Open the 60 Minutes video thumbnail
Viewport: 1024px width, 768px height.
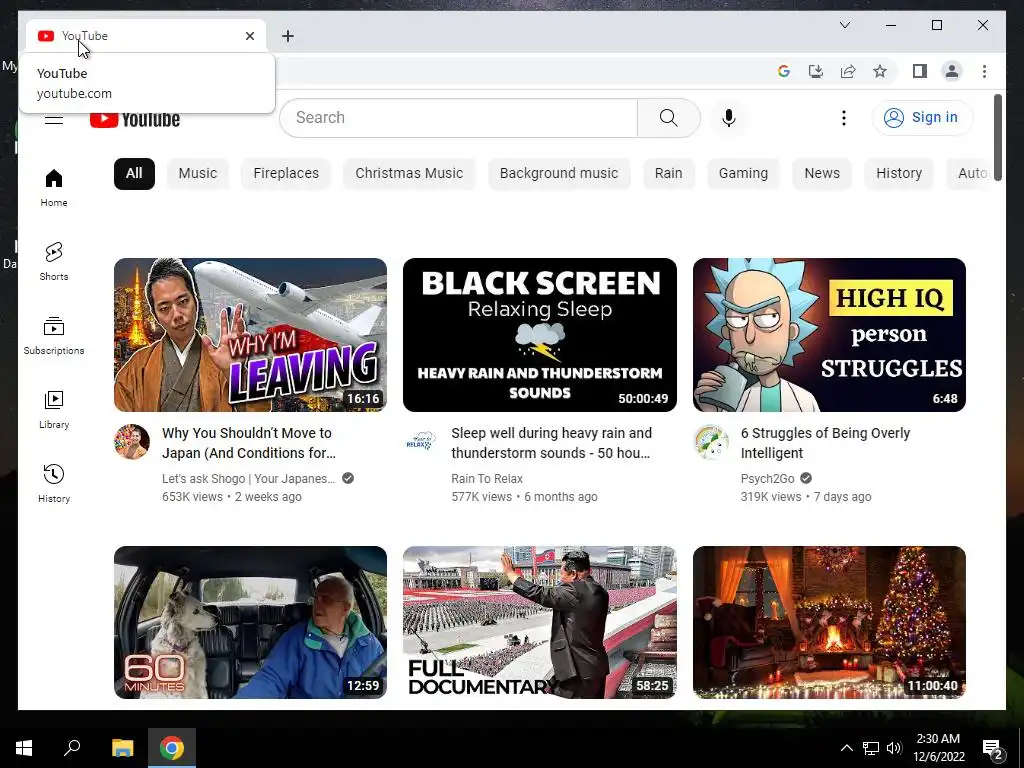[250, 622]
